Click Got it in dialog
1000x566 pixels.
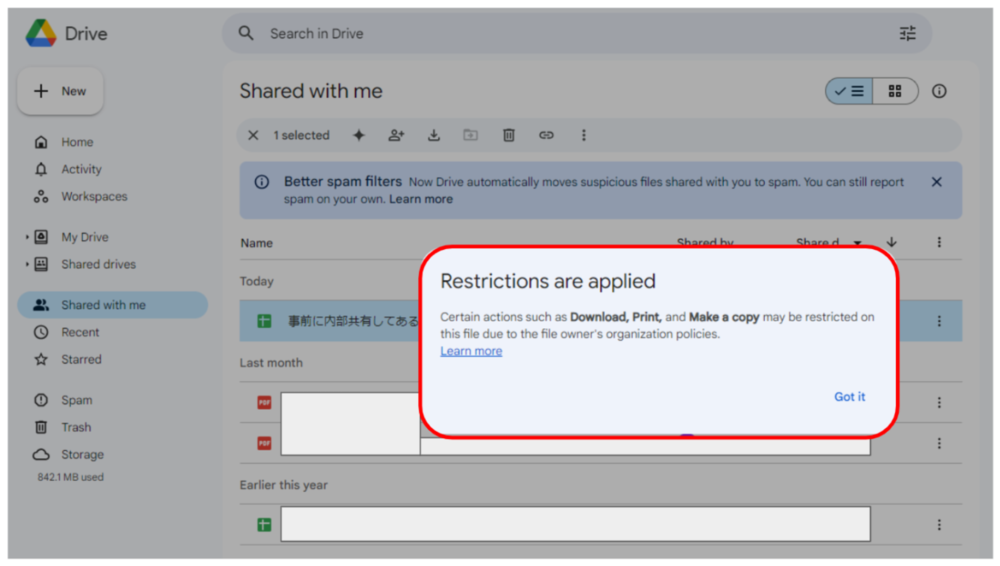[849, 397]
